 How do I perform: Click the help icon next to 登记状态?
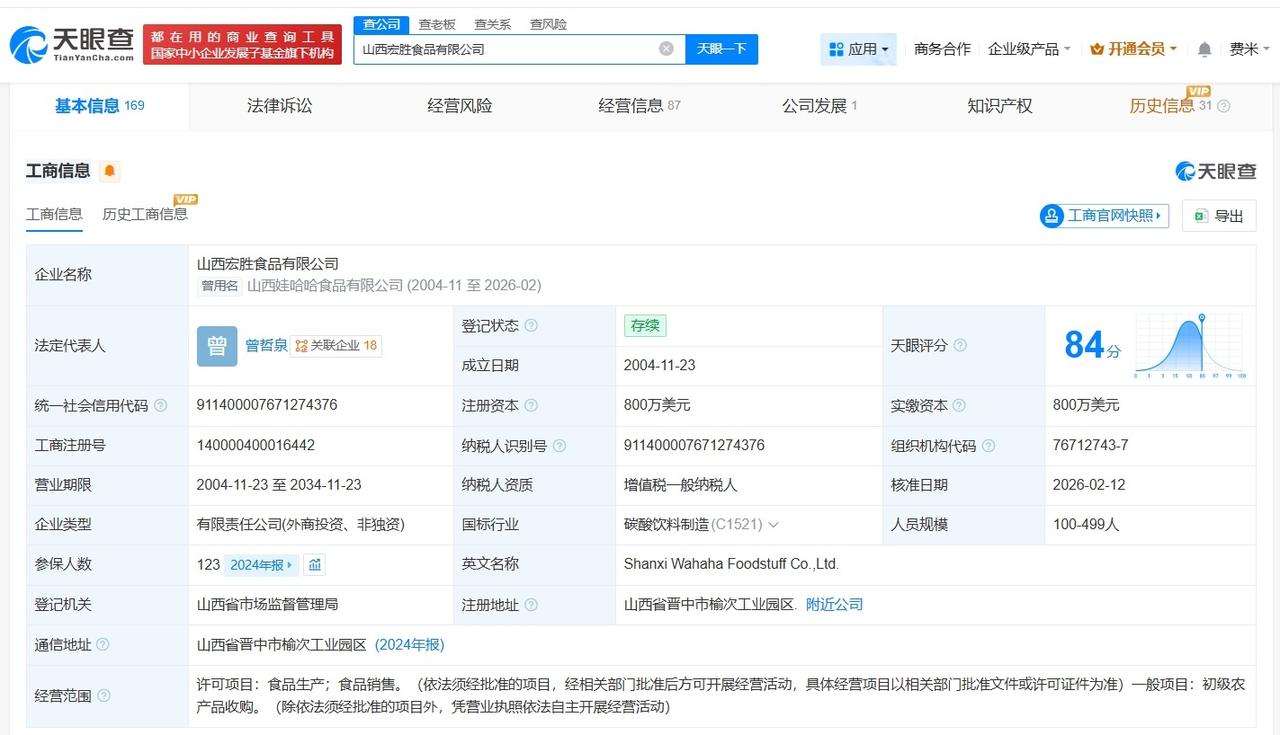coord(531,326)
